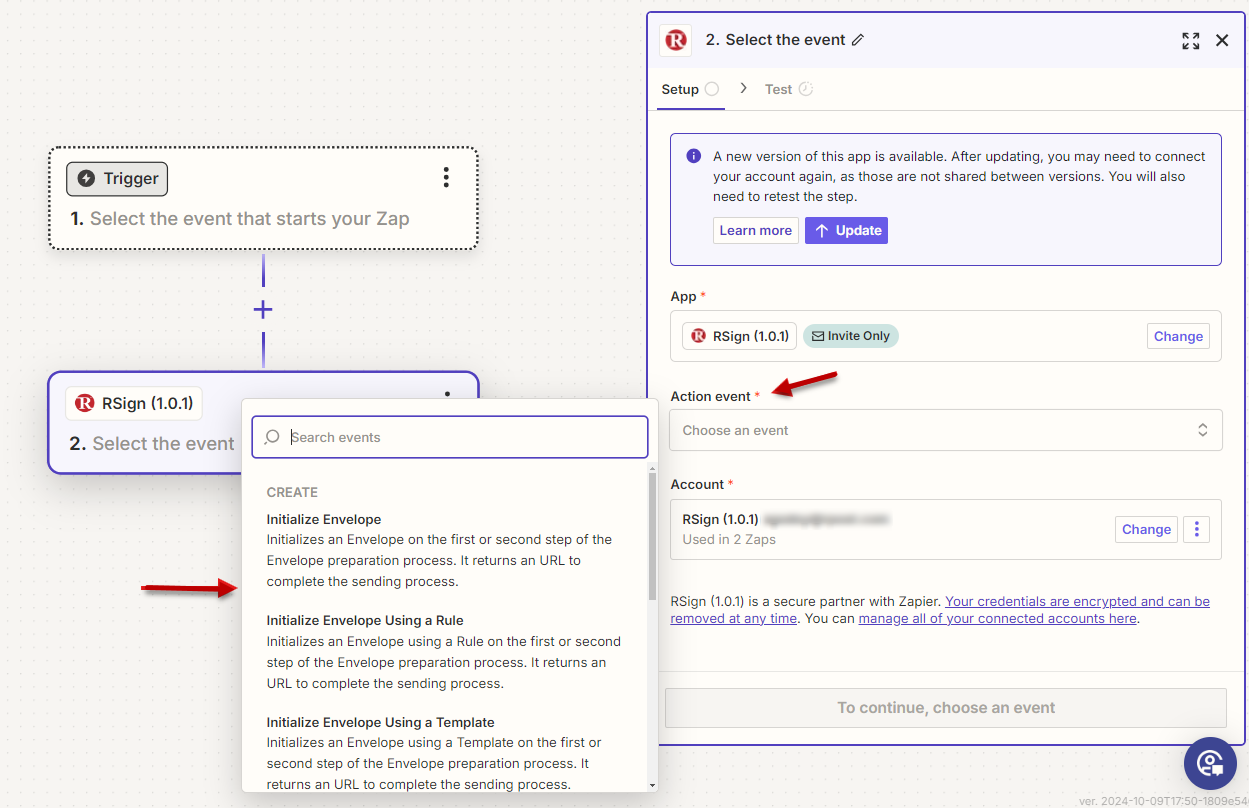This screenshot has width=1249, height=808.
Task: Click the Test tab status icon
Action: pos(806,89)
